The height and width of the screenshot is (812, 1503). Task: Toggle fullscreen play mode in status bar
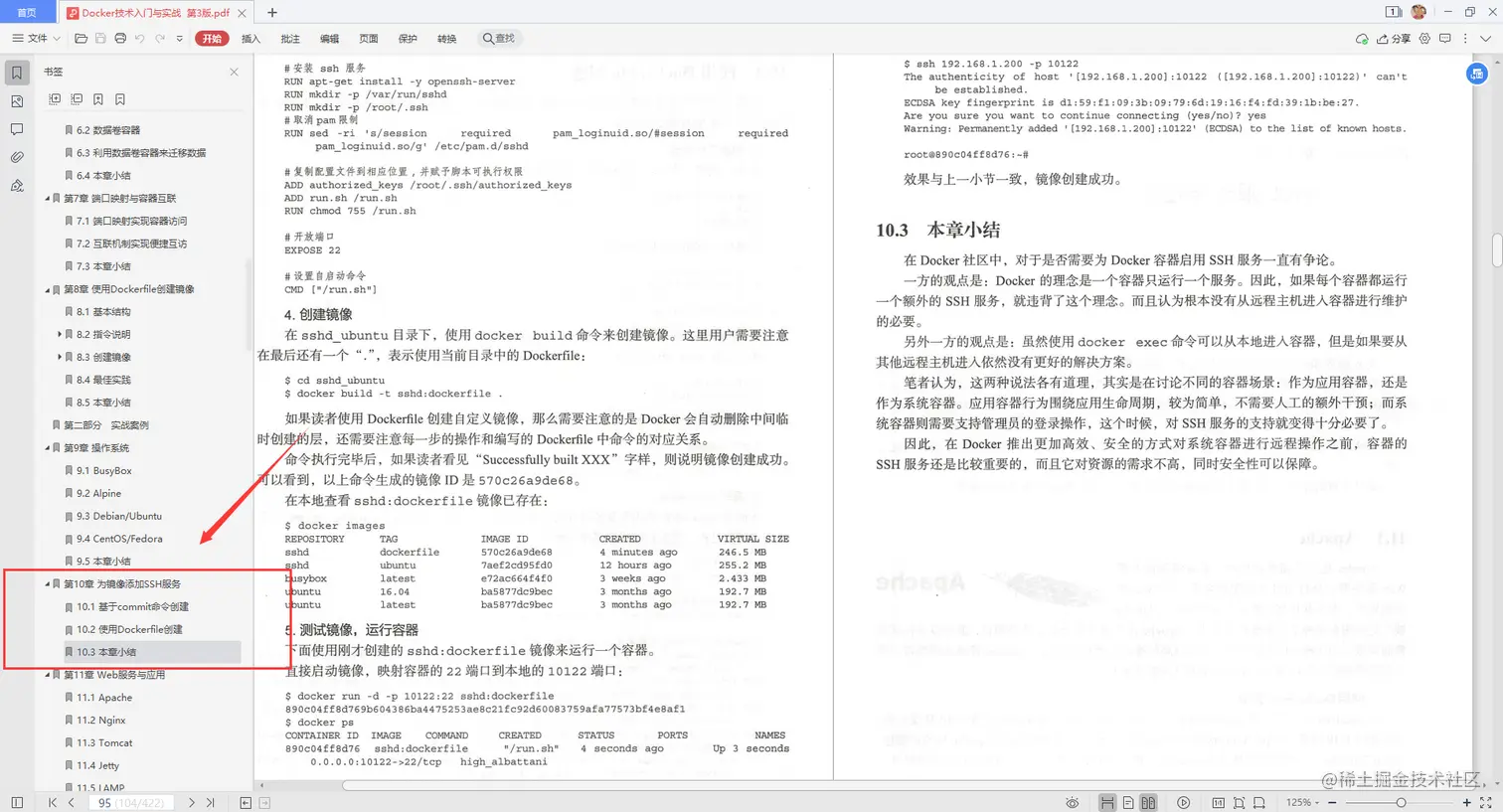(x=1183, y=802)
